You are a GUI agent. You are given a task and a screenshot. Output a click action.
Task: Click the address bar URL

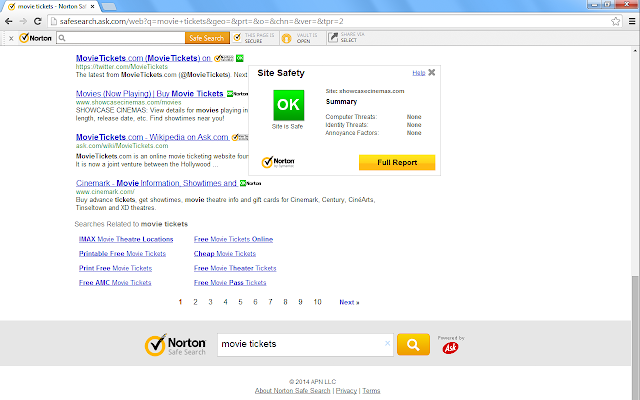pos(202,21)
